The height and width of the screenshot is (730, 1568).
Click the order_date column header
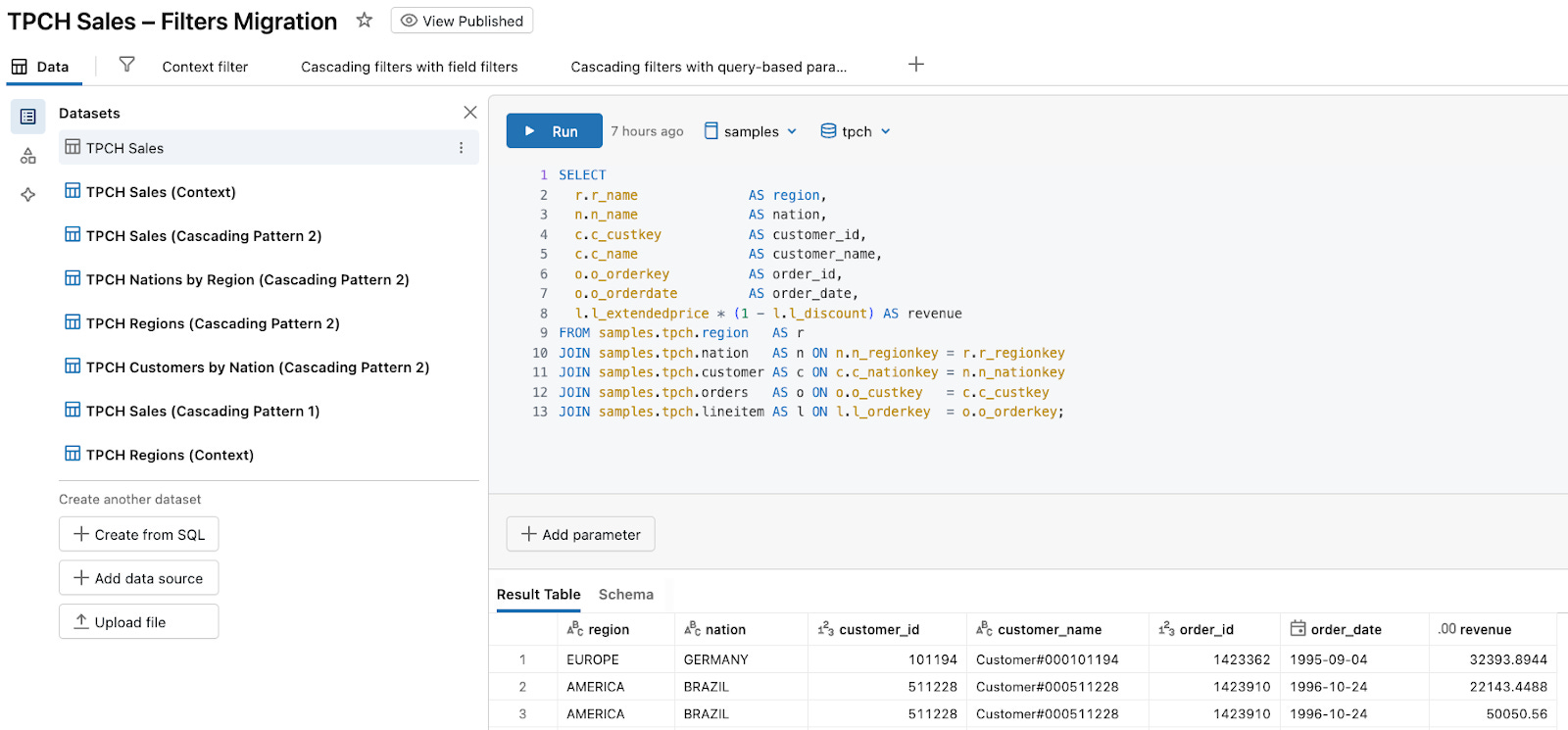pyautogui.click(x=1354, y=629)
